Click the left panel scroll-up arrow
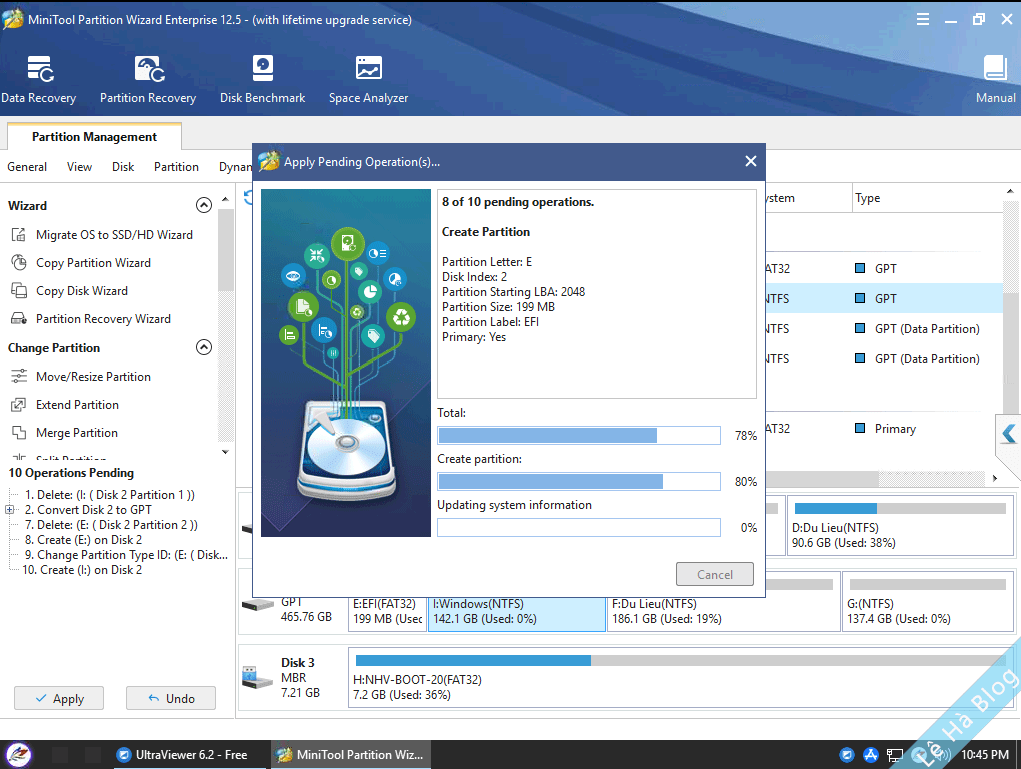Viewport: 1021px width, 769px height. [225, 199]
